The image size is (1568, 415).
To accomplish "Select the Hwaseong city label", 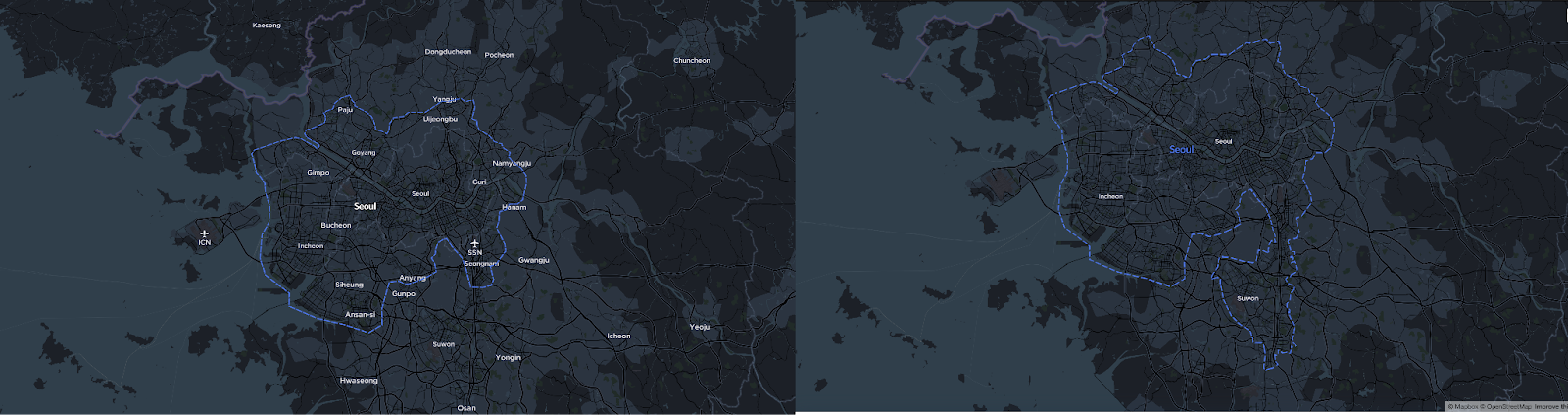I will coord(359,381).
